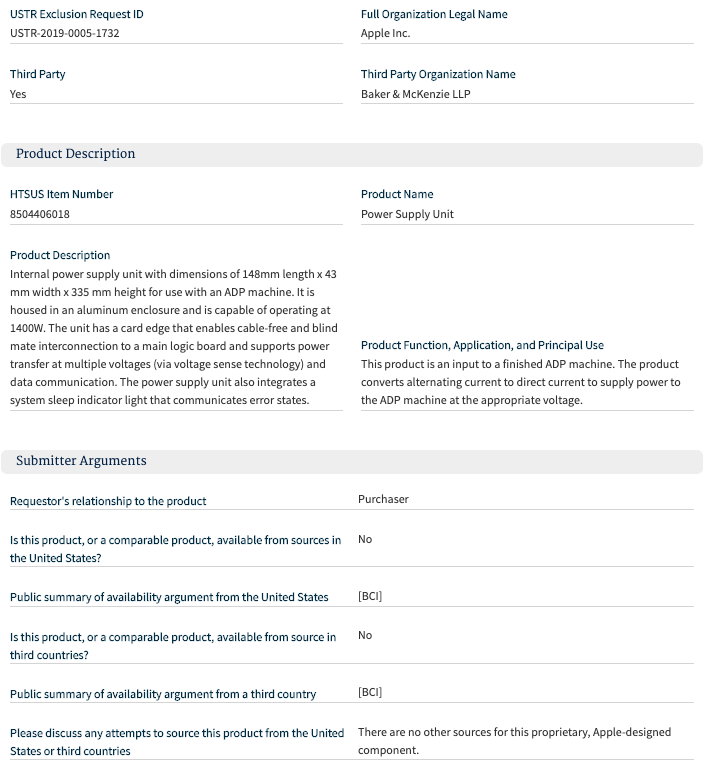Click the [BCI] United States availability summary
This screenshot has width=712, height=767.
370,596
